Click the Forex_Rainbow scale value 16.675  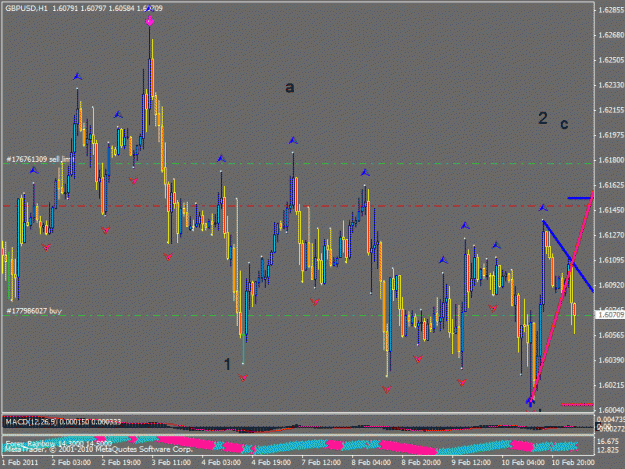tap(608, 441)
